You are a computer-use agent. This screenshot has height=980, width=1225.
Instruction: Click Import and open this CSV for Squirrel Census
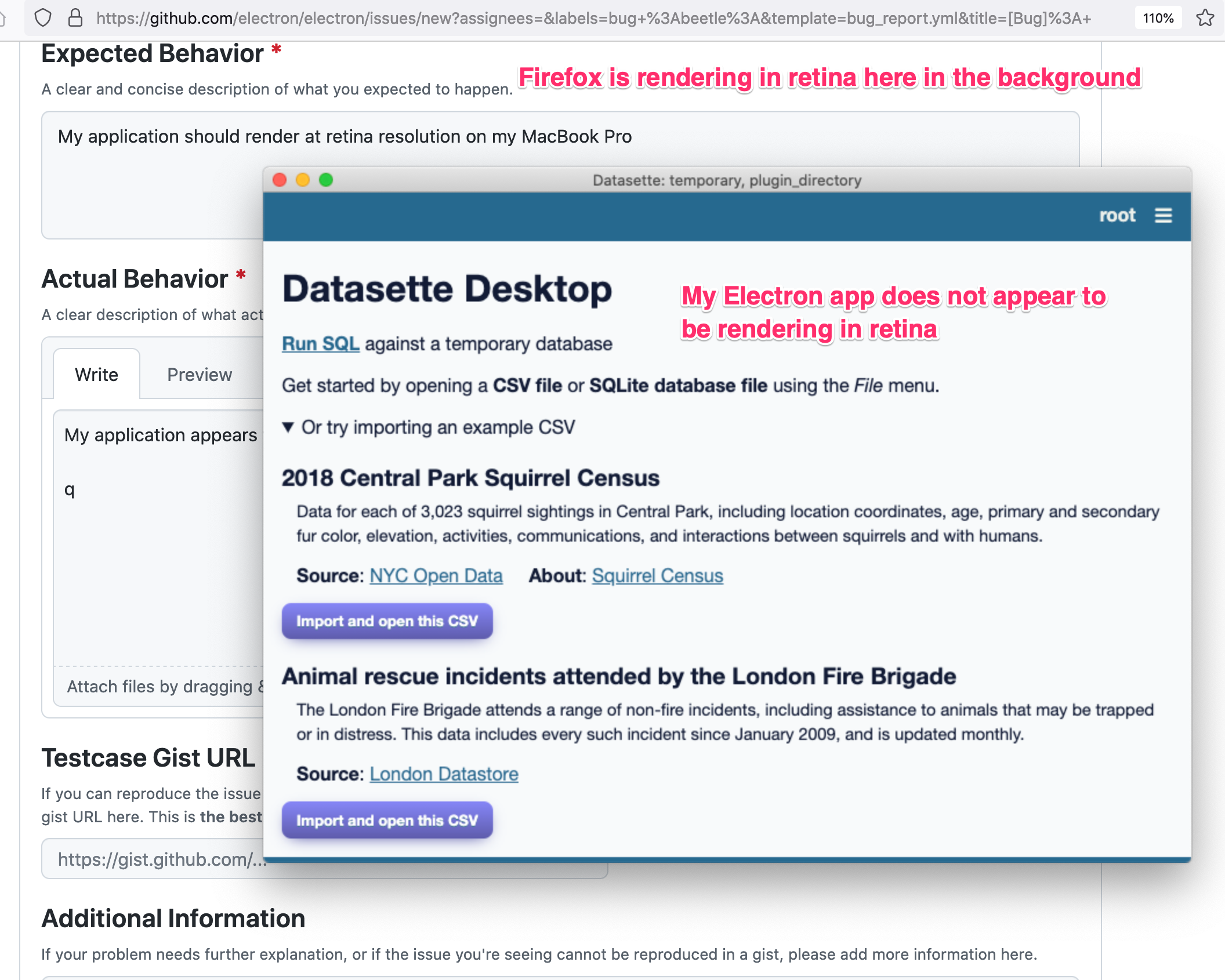(x=387, y=620)
